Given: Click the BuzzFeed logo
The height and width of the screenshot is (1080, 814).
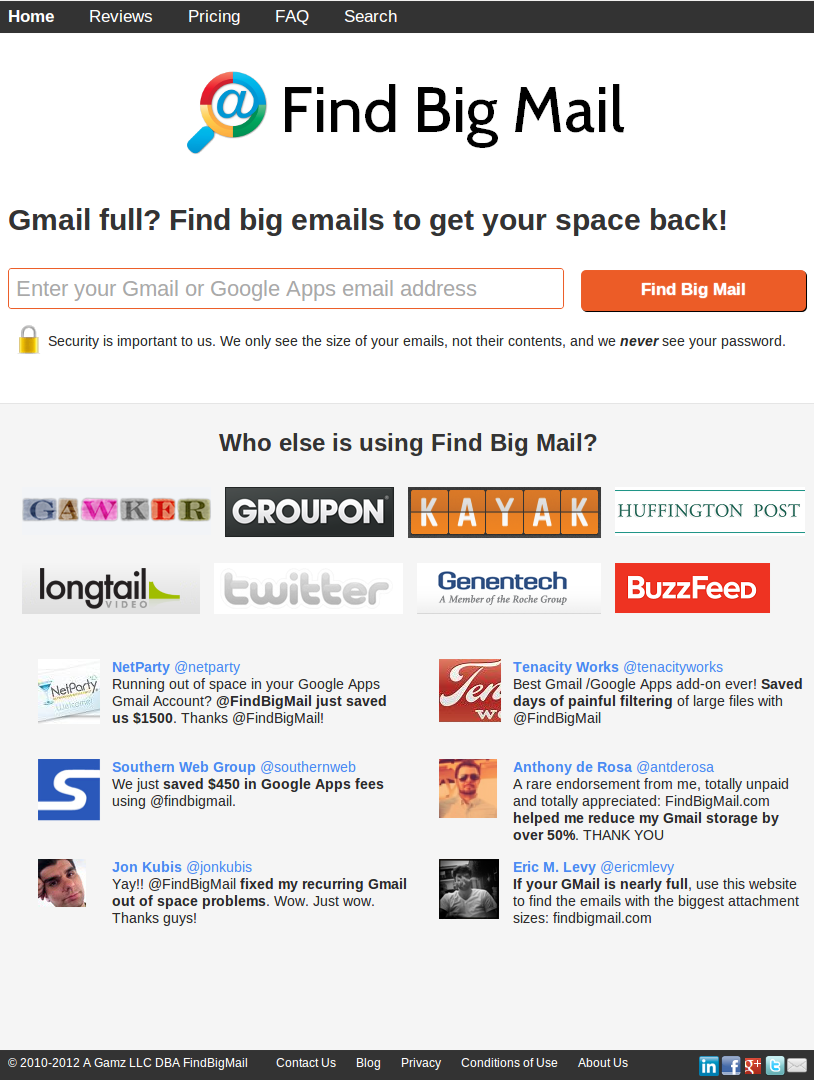Looking at the screenshot, I should point(692,588).
